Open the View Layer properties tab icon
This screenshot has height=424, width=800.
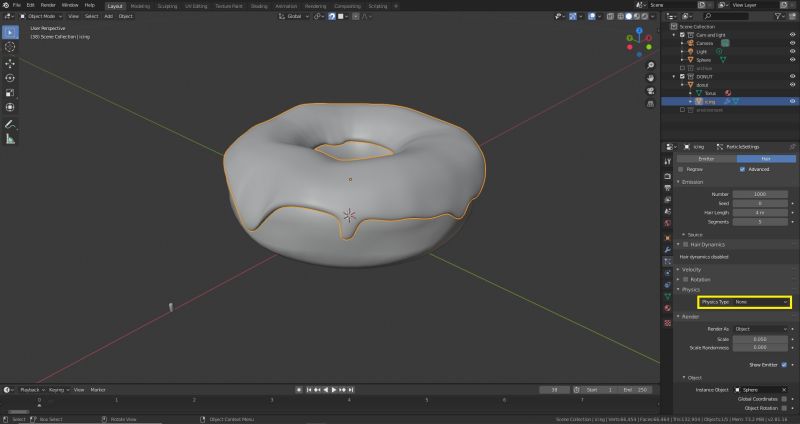(x=667, y=200)
